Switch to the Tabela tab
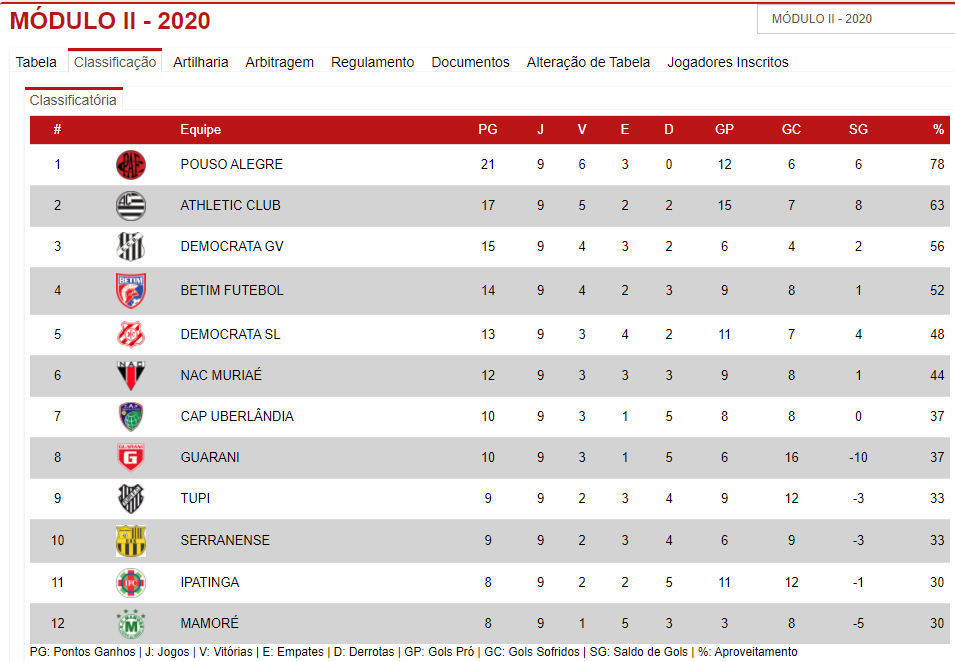The height and width of the screenshot is (661, 955). click(x=36, y=62)
